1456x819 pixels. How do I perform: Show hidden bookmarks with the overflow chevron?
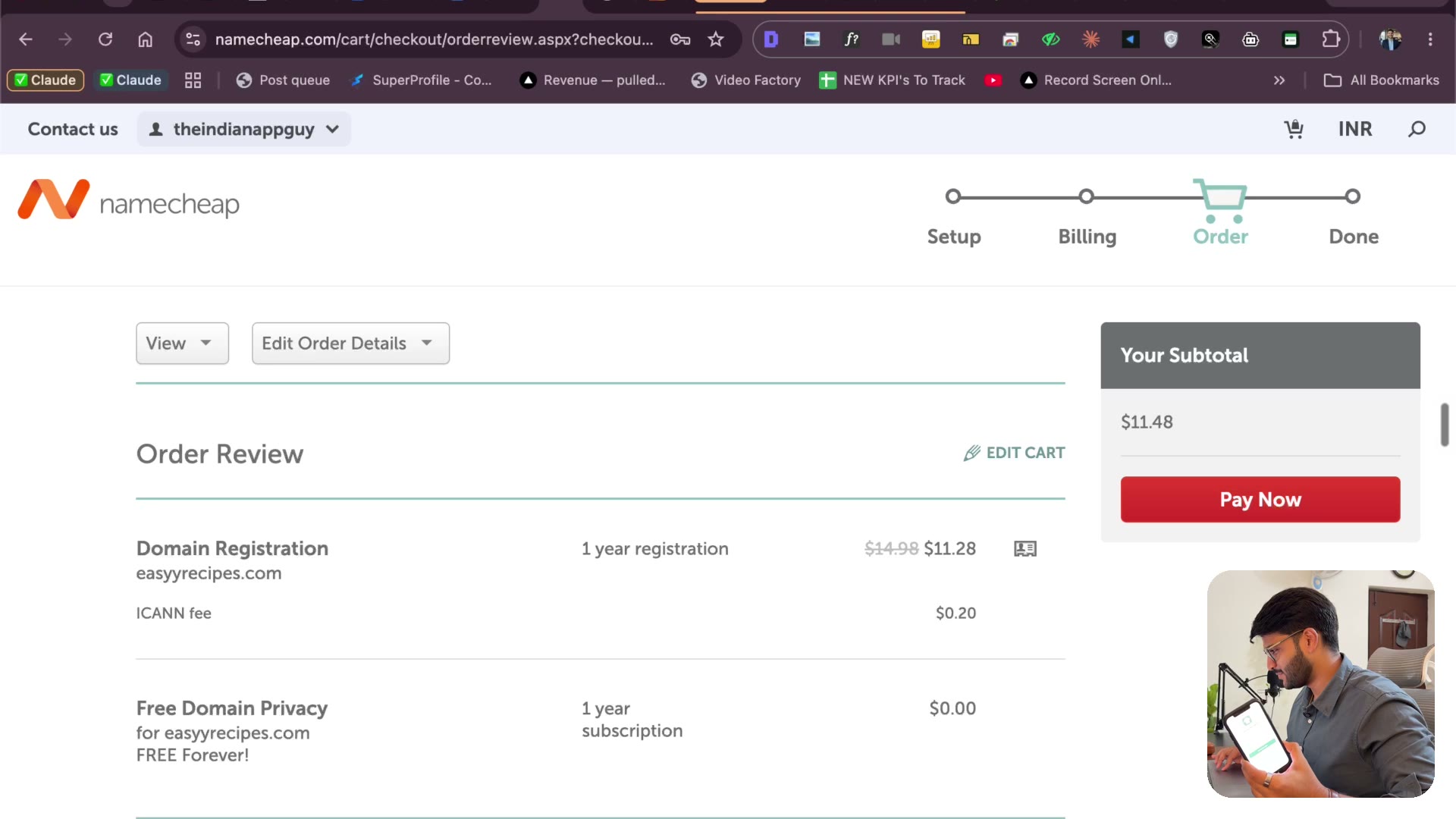pyautogui.click(x=1279, y=80)
